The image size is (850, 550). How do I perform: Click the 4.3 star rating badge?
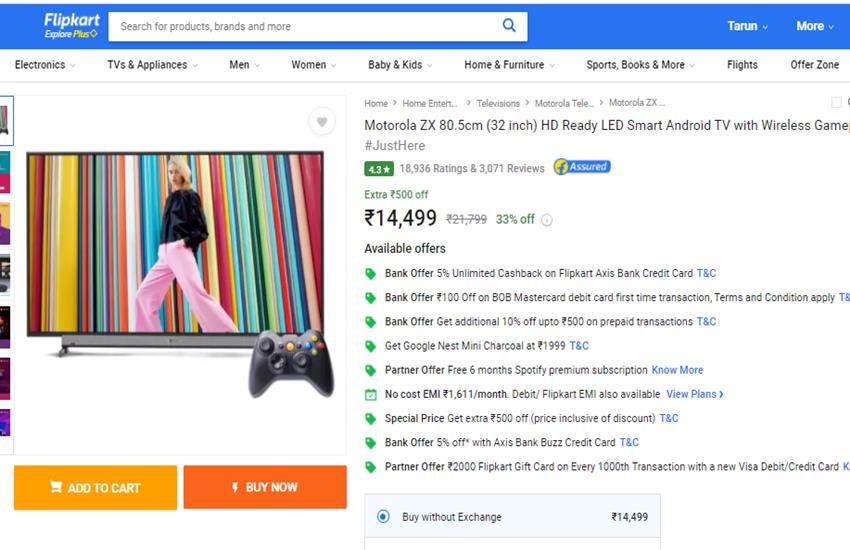tap(378, 168)
